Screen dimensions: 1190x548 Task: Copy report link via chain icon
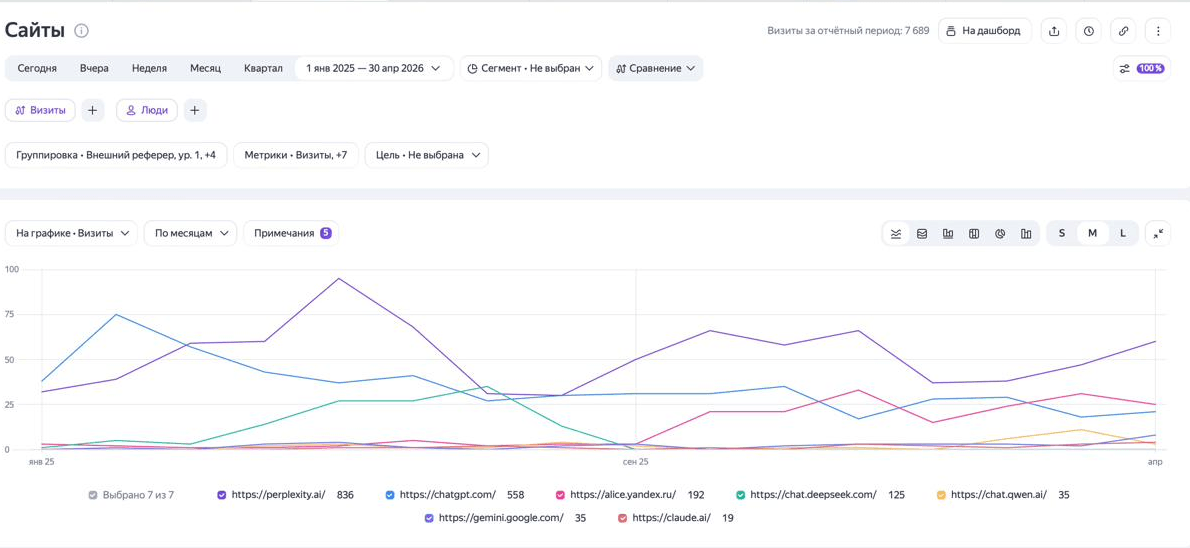click(x=1124, y=31)
